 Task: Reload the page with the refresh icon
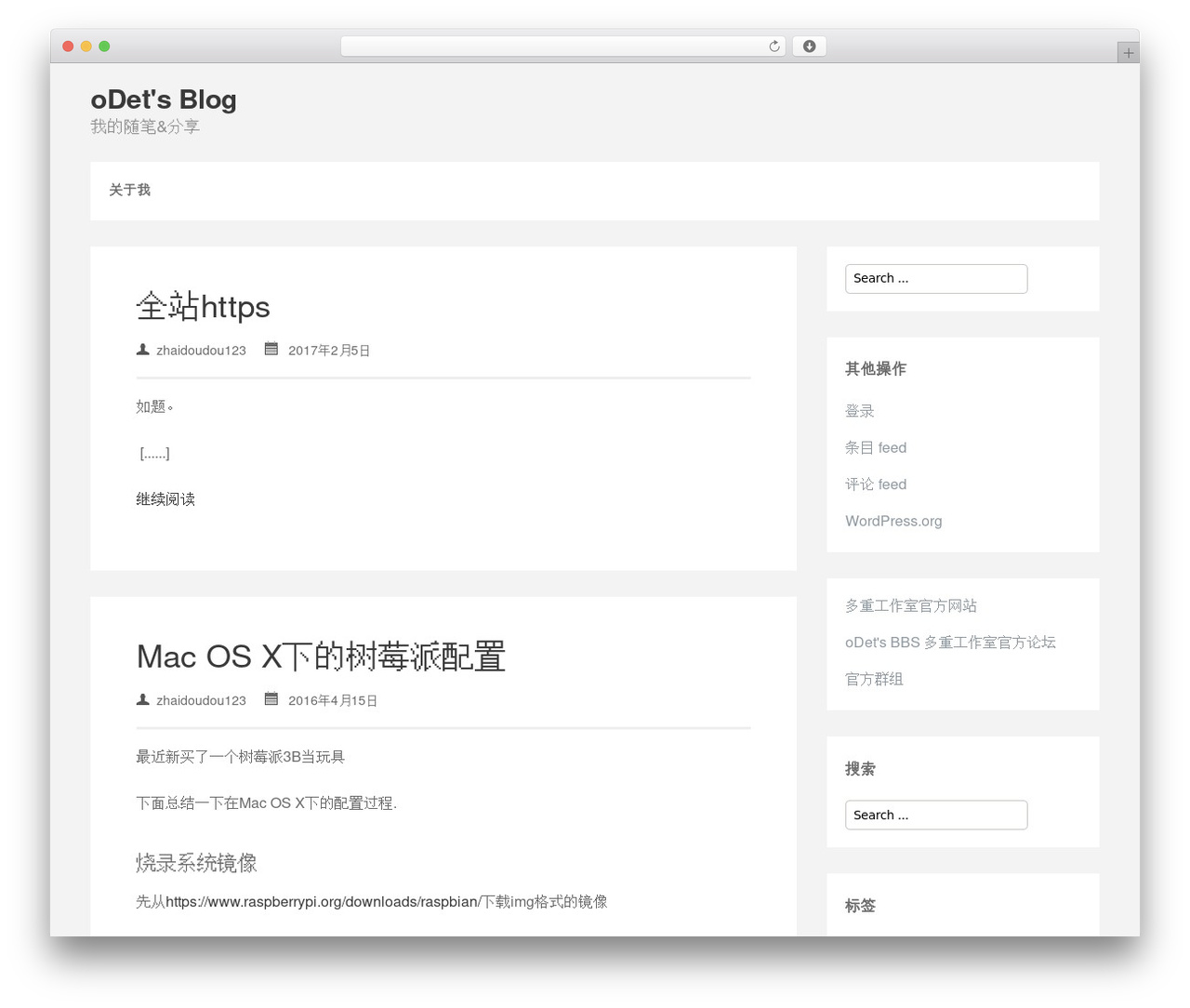coord(773,46)
